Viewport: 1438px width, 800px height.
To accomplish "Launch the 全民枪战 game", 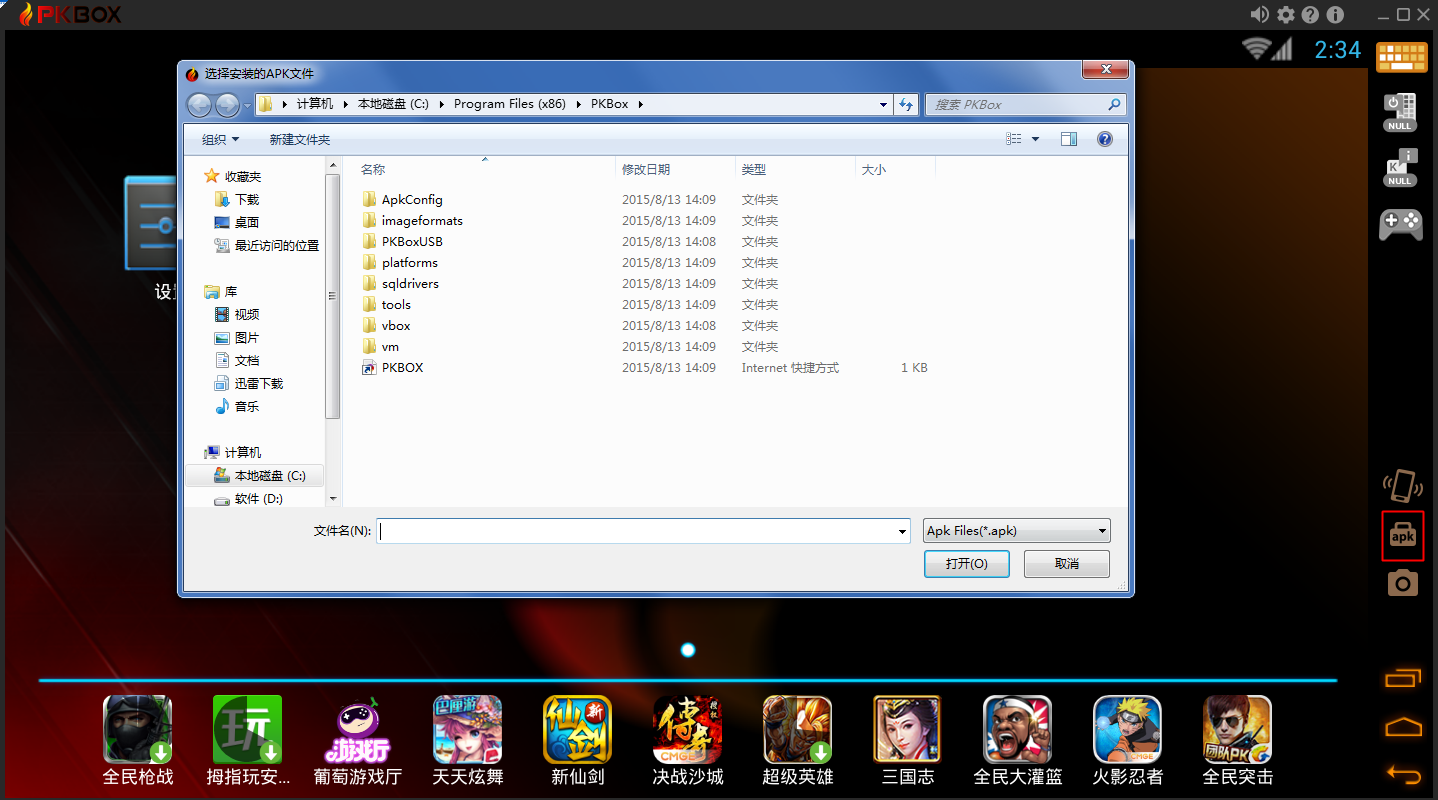I will pyautogui.click(x=138, y=740).
